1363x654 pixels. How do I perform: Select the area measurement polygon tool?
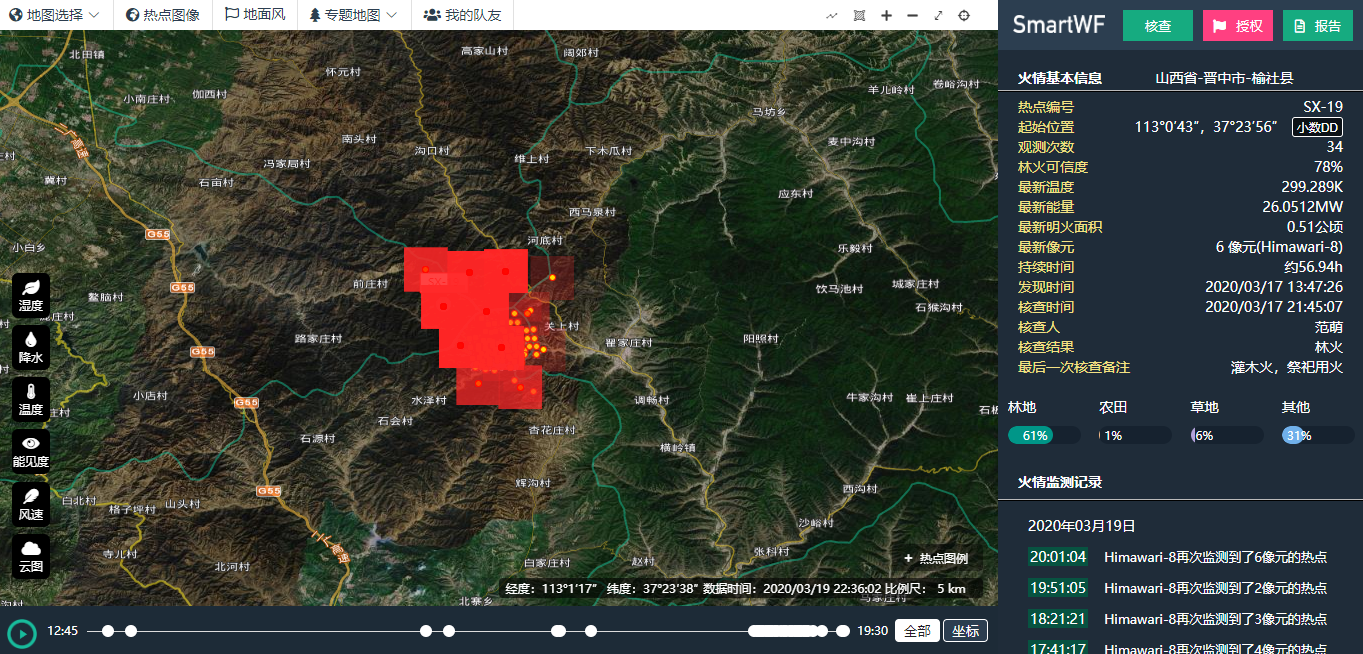pos(859,15)
